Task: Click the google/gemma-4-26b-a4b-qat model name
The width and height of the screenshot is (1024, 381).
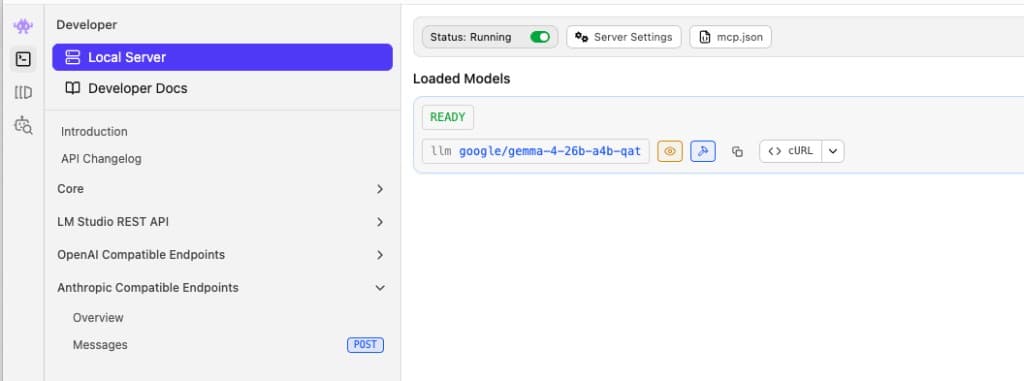Action: (x=550, y=152)
